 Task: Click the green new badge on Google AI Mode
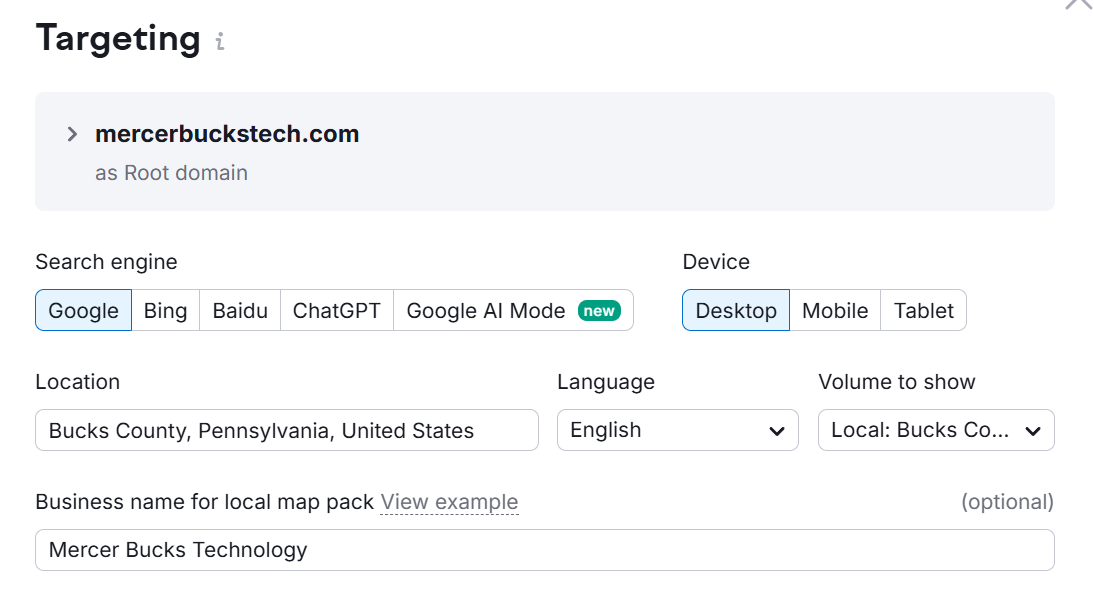tap(598, 311)
